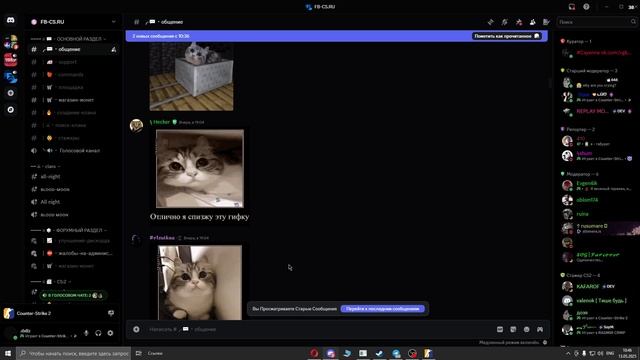Screen dimensions: 640x360
Task: Open Discover servers compass icon
Action: click(11, 109)
